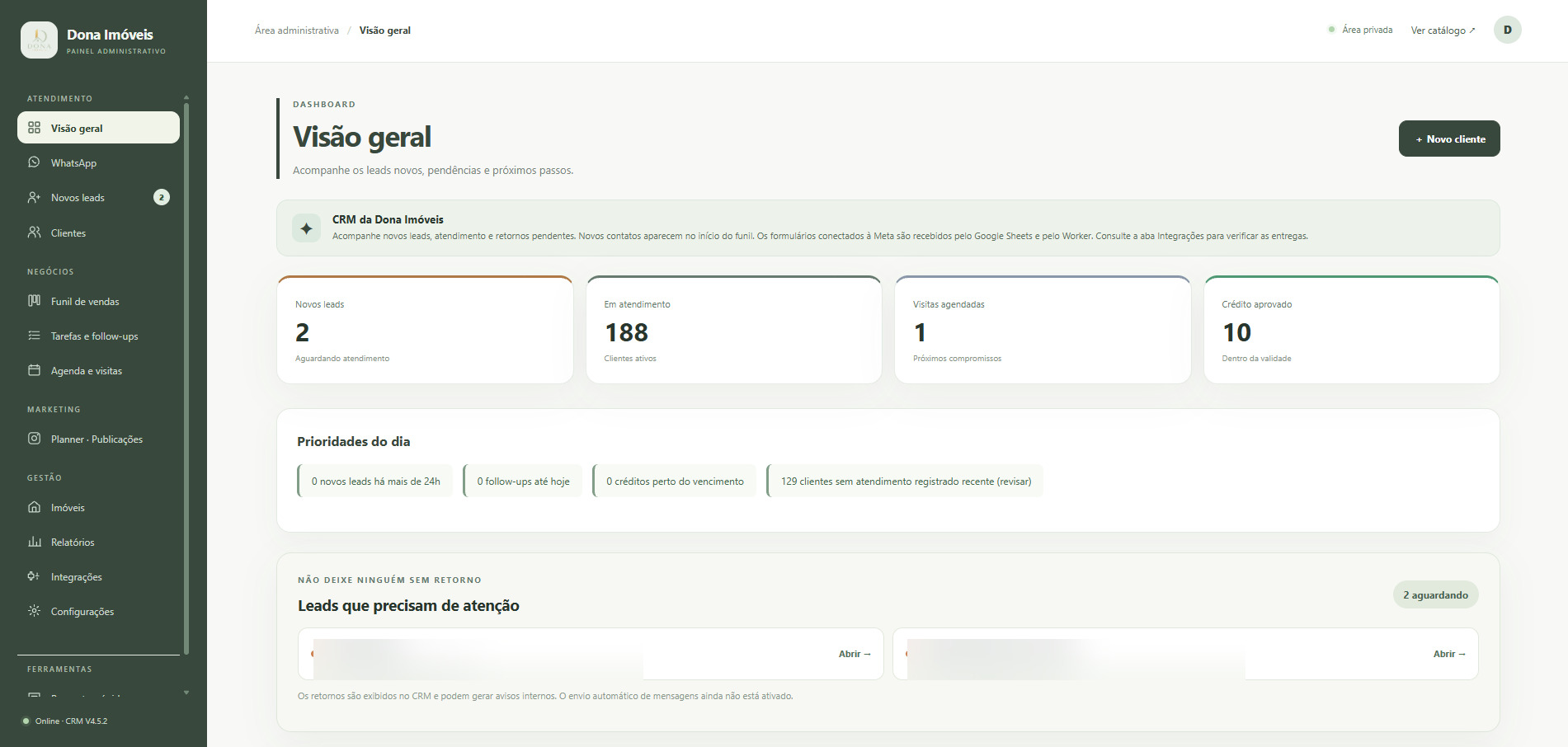The width and height of the screenshot is (1568, 747).
Task: Click Visão geral breadcrumb text
Action: [384, 31]
